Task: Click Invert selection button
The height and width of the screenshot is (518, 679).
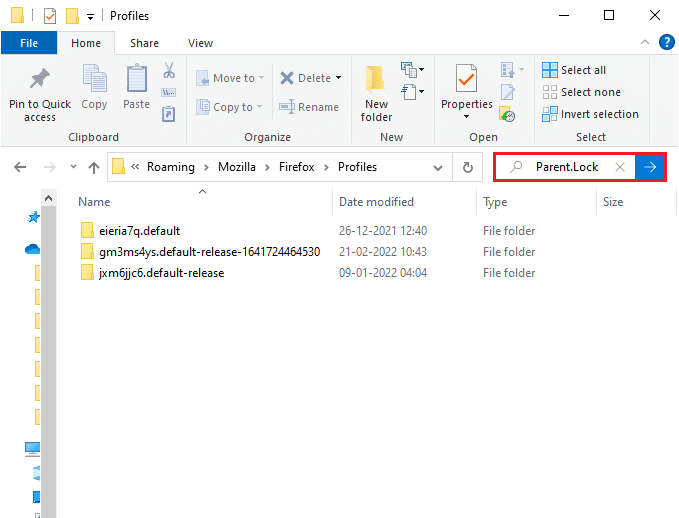Action: pyautogui.click(x=590, y=114)
